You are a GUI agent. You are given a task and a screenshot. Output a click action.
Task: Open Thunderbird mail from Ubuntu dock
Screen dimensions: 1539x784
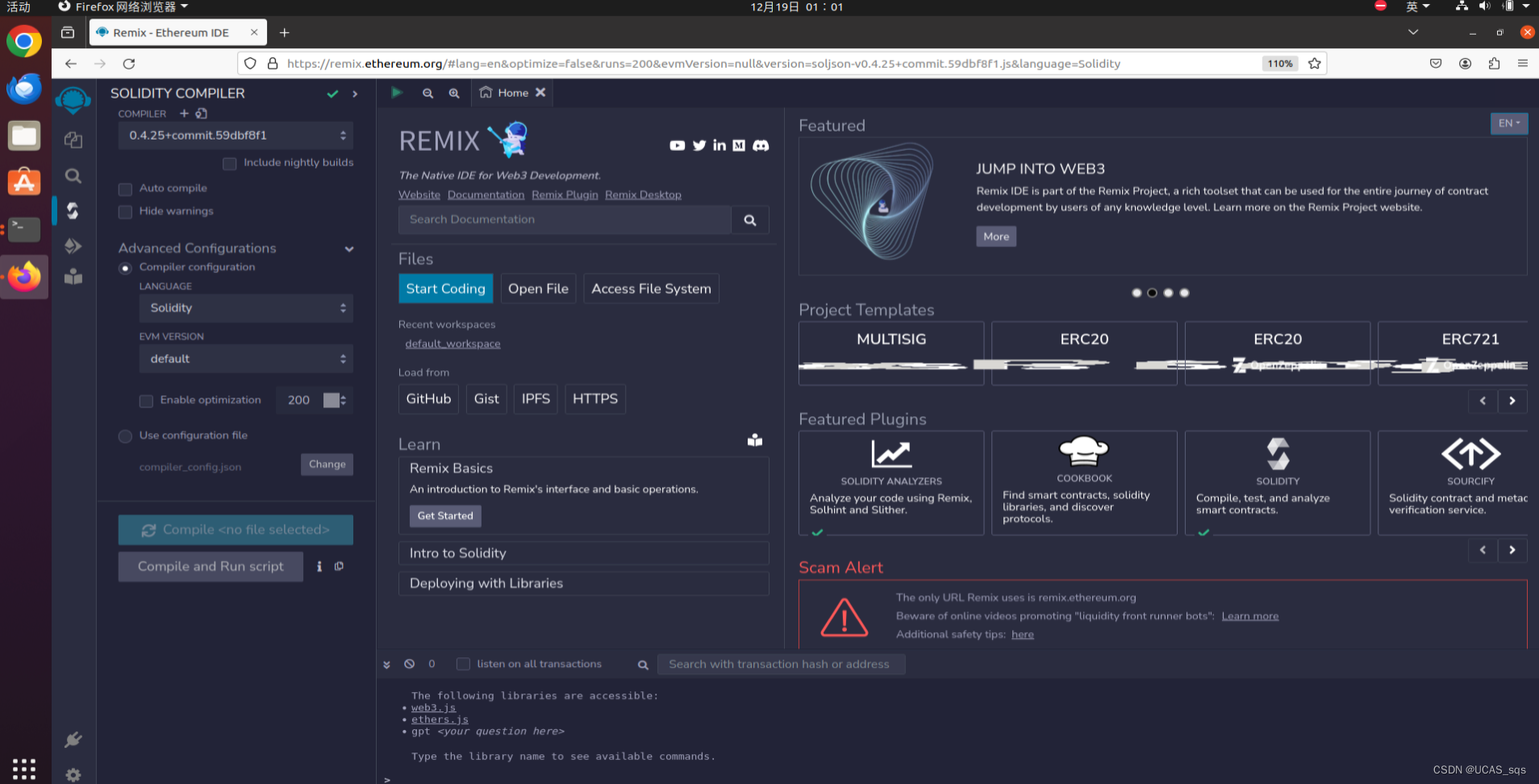[x=24, y=89]
